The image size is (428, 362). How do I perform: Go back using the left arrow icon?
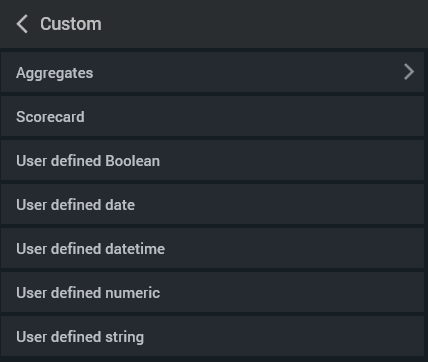[x=22, y=24]
